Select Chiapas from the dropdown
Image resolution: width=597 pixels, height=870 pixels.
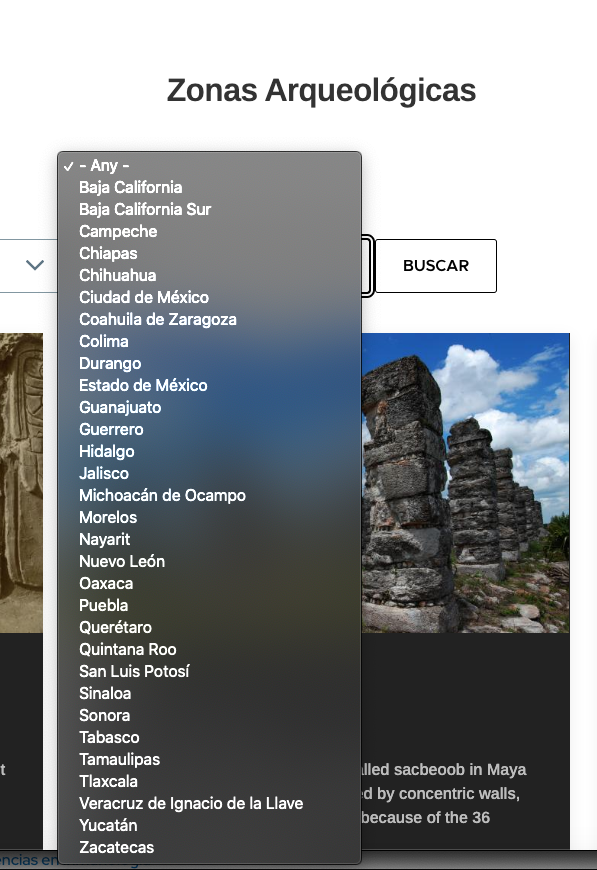click(x=210, y=254)
